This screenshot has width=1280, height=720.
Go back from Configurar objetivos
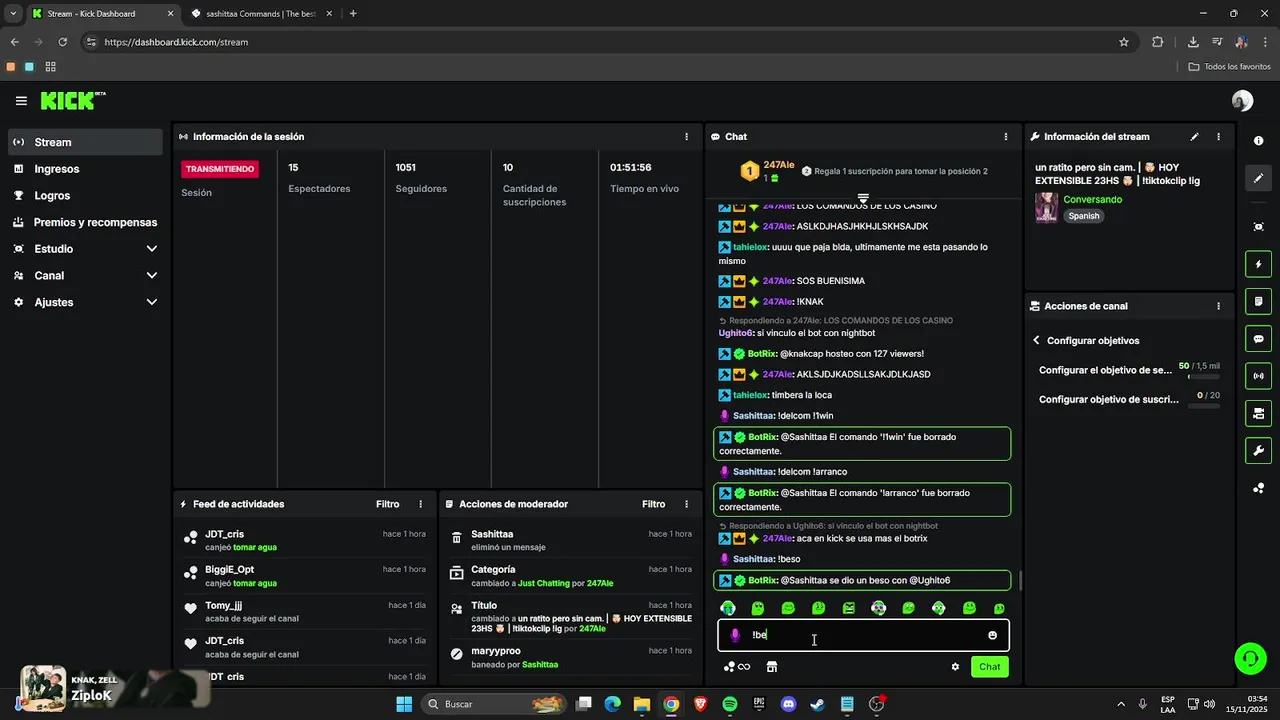[1037, 341]
